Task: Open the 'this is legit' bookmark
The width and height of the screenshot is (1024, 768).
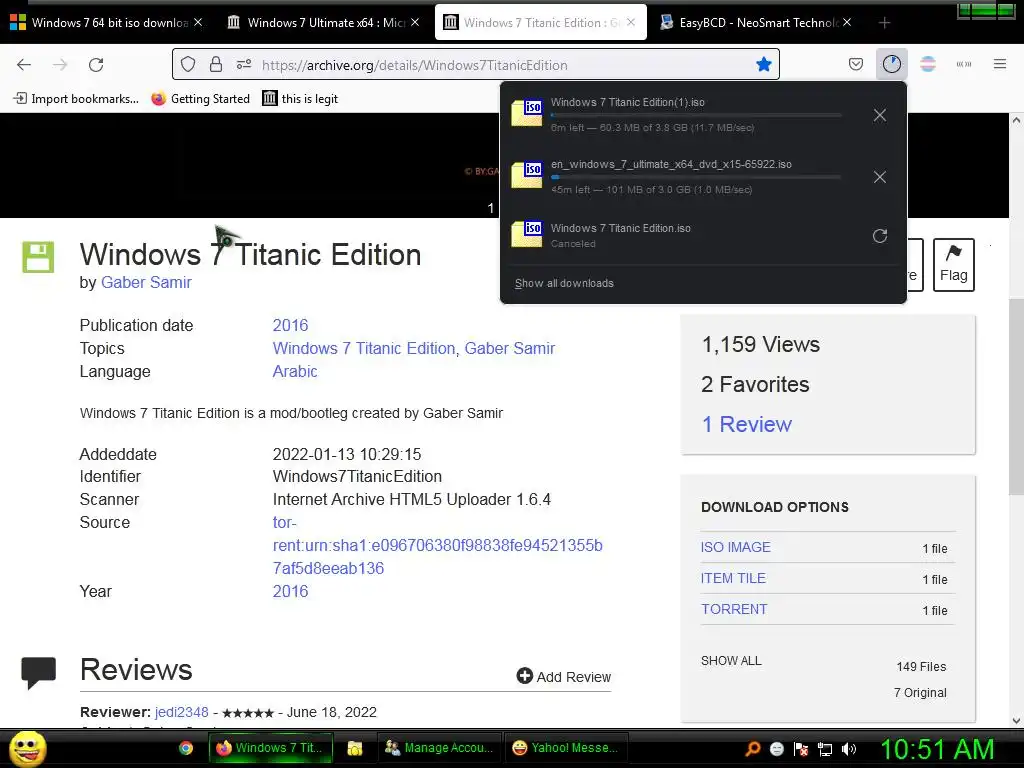Action: pos(300,99)
